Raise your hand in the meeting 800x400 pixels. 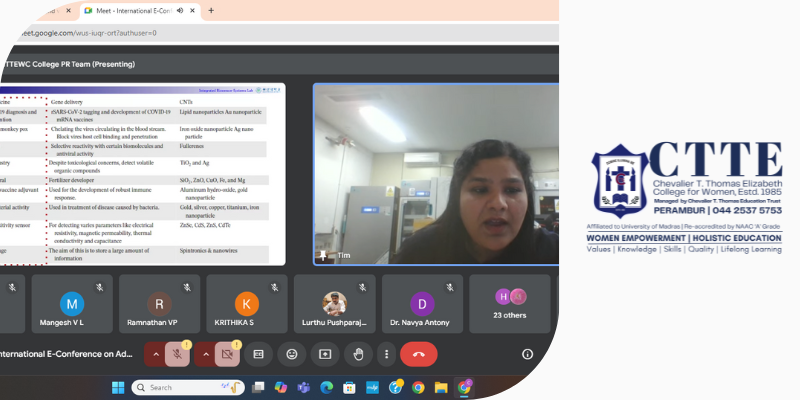pyautogui.click(x=358, y=354)
